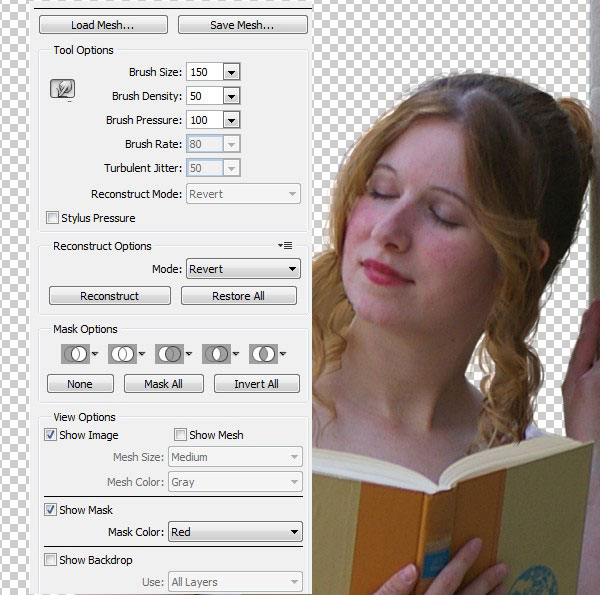Uncheck the Show Image checkbox
Screen dimensions: 600x595
50,435
